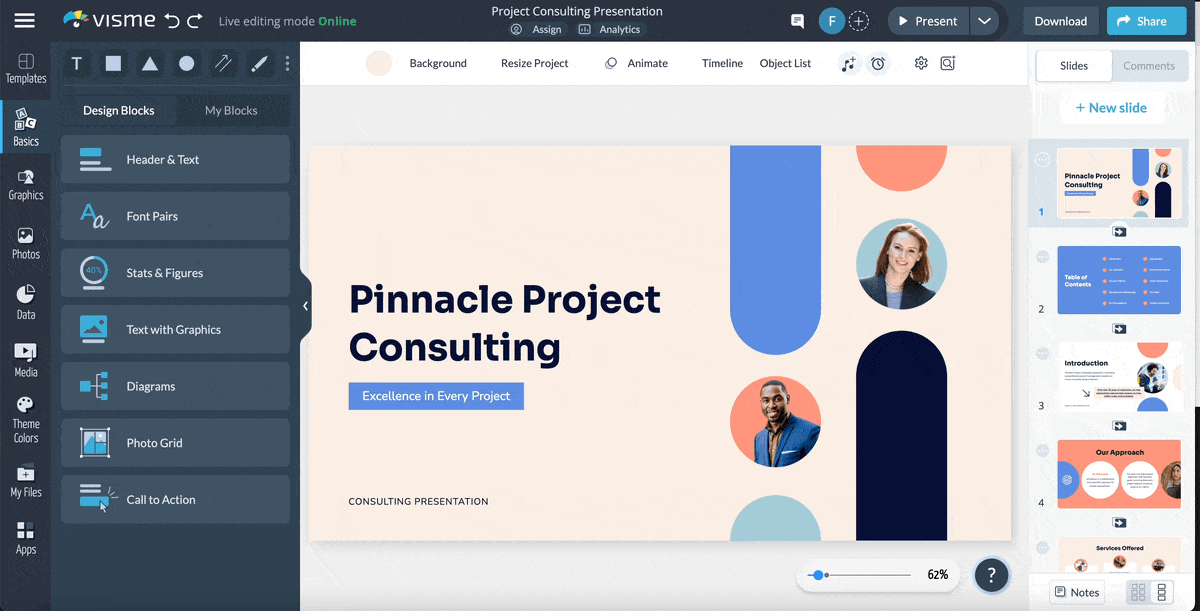This screenshot has height=611, width=1200.
Task: Collapse the left design panel
Action: pos(305,306)
